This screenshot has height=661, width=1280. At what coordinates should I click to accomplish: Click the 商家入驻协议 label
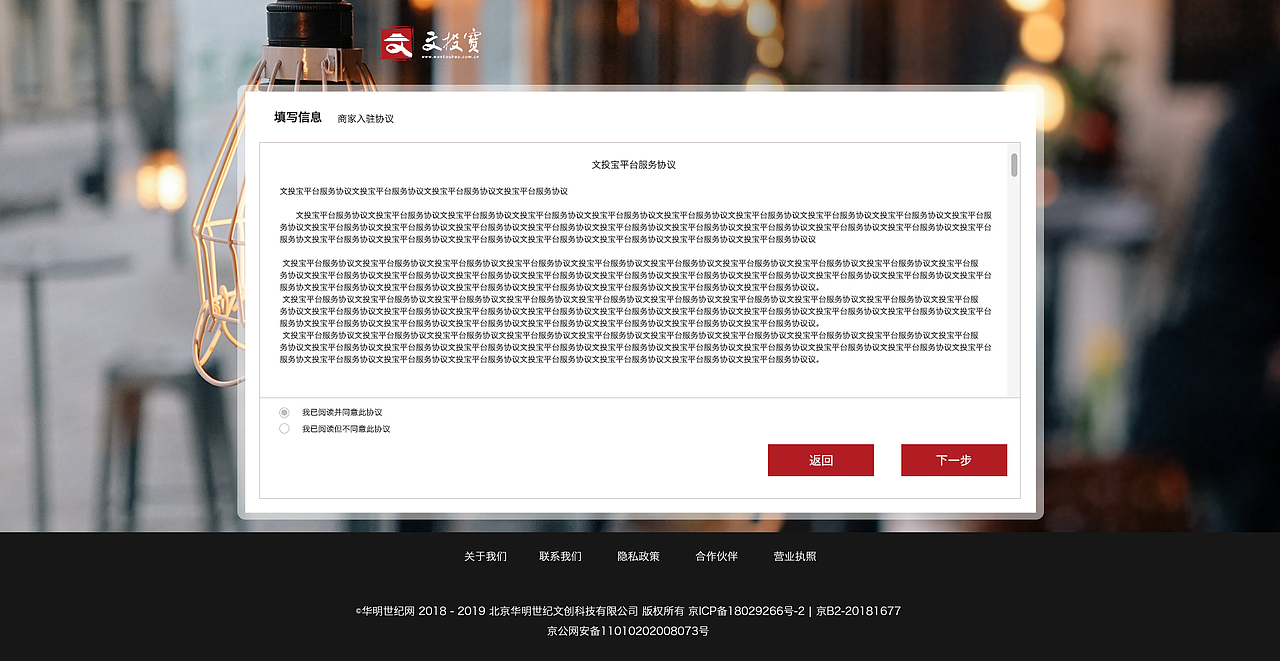tap(366, 118)
